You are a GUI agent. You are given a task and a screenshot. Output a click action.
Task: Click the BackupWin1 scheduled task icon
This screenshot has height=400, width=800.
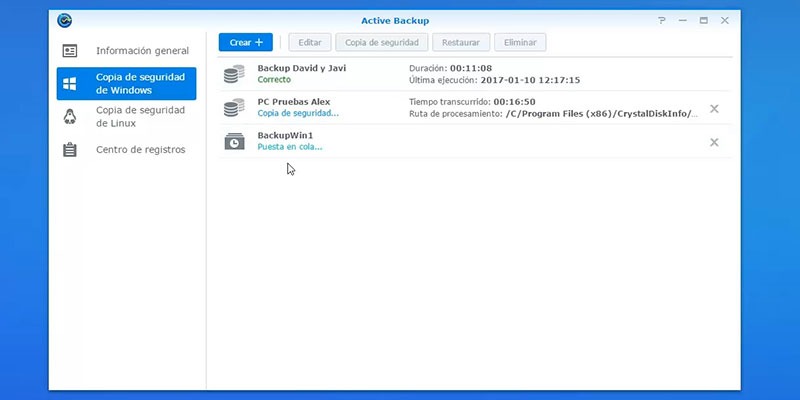[234, 141]
